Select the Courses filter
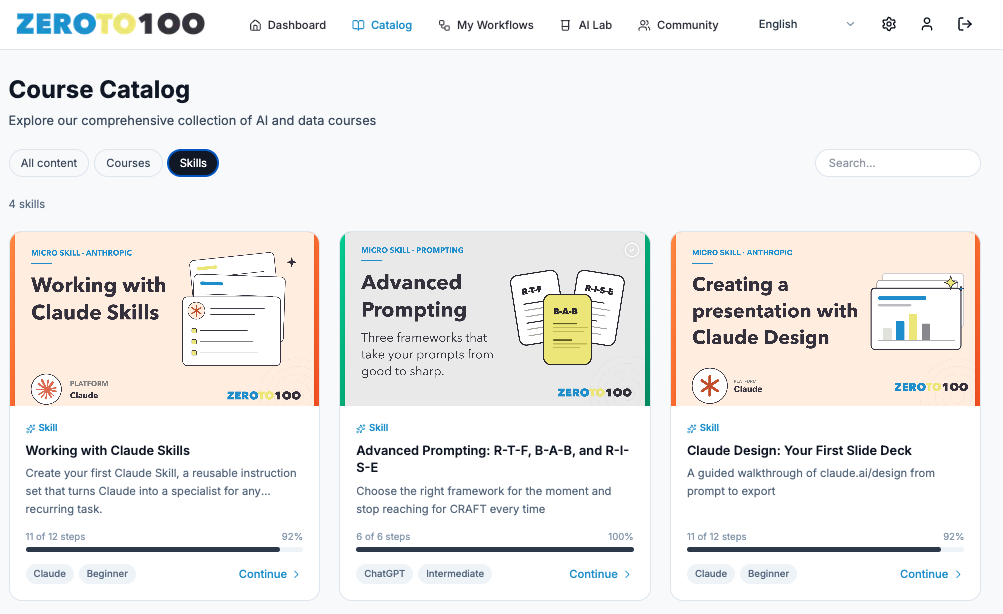This screenshot has width=1003, height=614. coord(128,163)
